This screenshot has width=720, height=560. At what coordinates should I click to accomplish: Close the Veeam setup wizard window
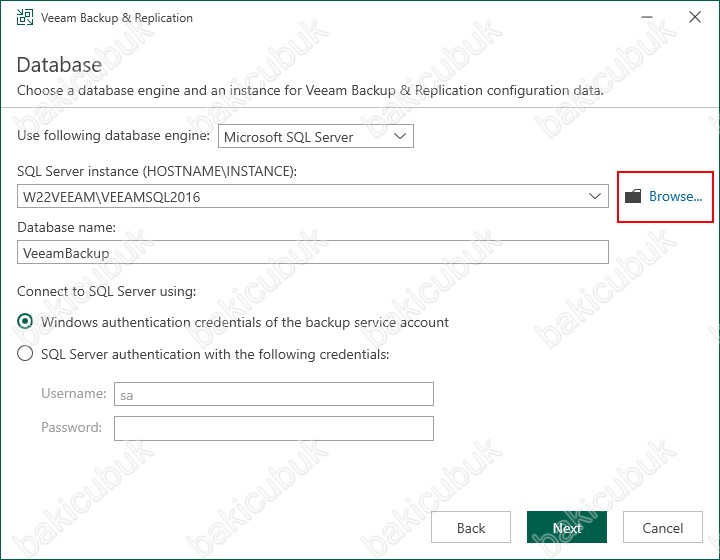coord(695,17)
